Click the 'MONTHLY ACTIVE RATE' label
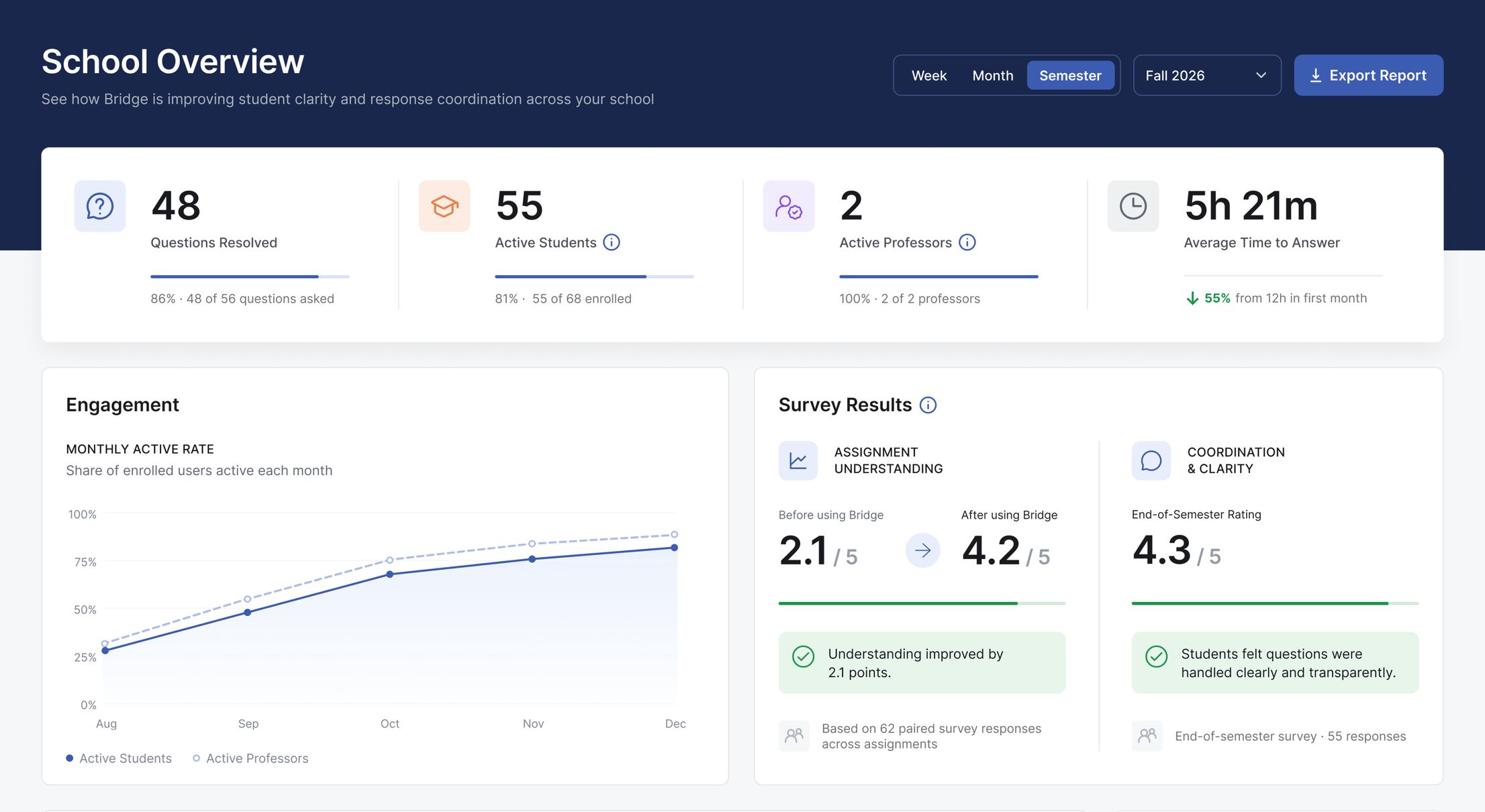Screen dimensions: 1485x812 (x=140, y=449)
